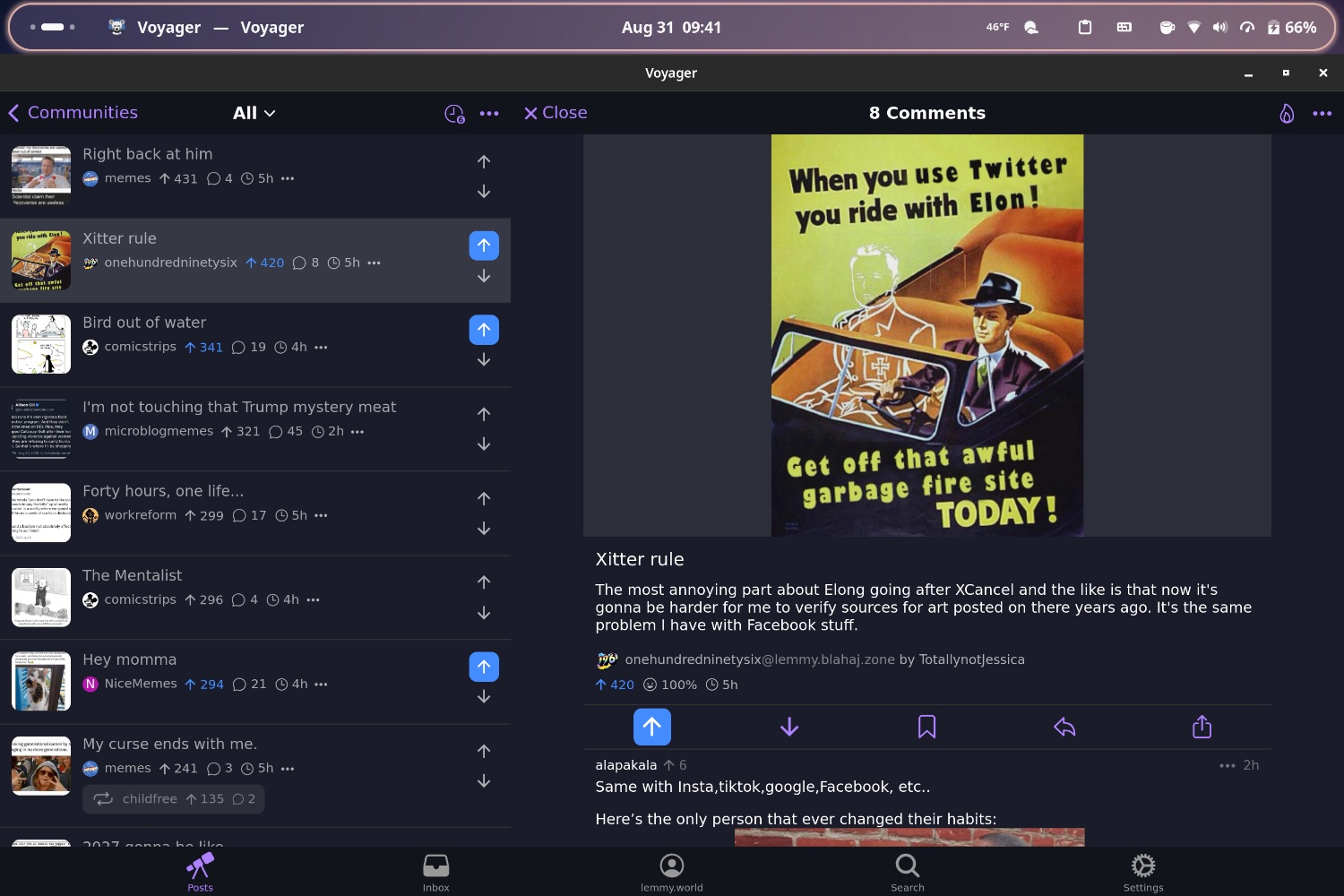
Task: Upvote 'My curse ends with me.' post
Action: pyautogui.click(x=484, y=751)
